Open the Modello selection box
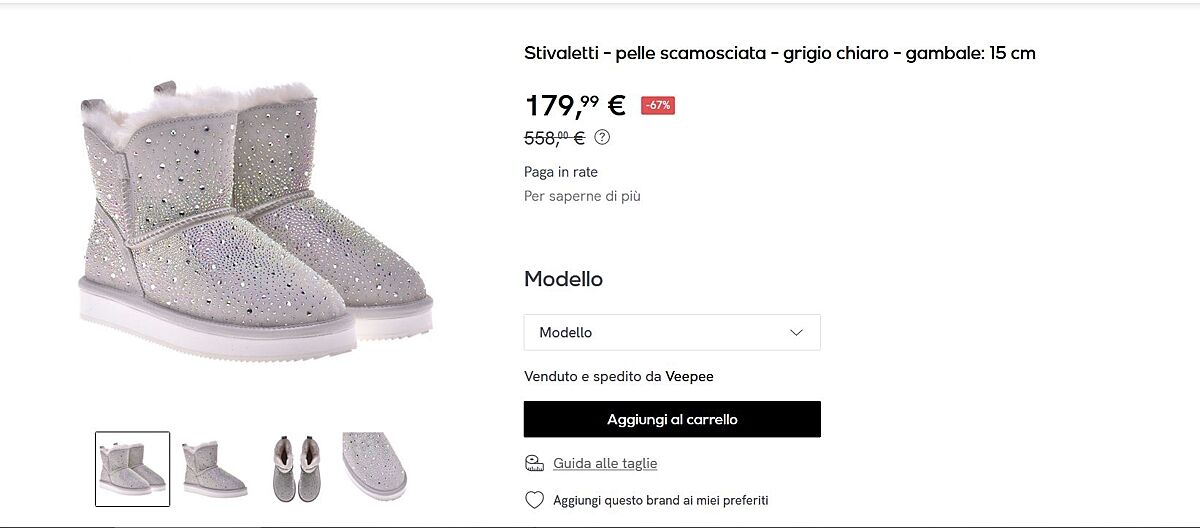This screenshot has width=1200, height=528. (671, 332)
